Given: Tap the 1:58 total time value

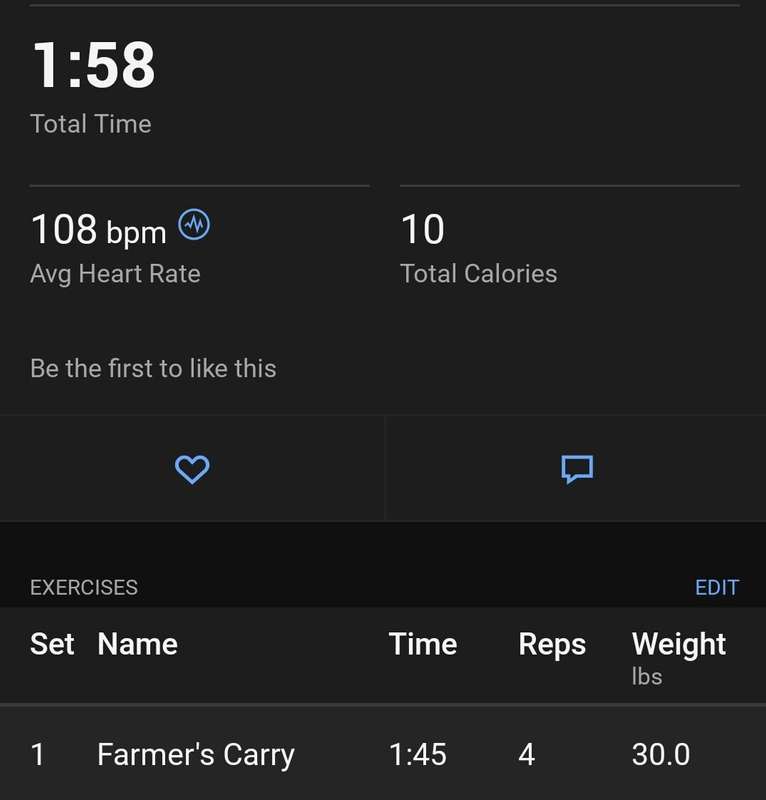Looking at the screenshot, I should pyautogui.click(x=93, y=65).
